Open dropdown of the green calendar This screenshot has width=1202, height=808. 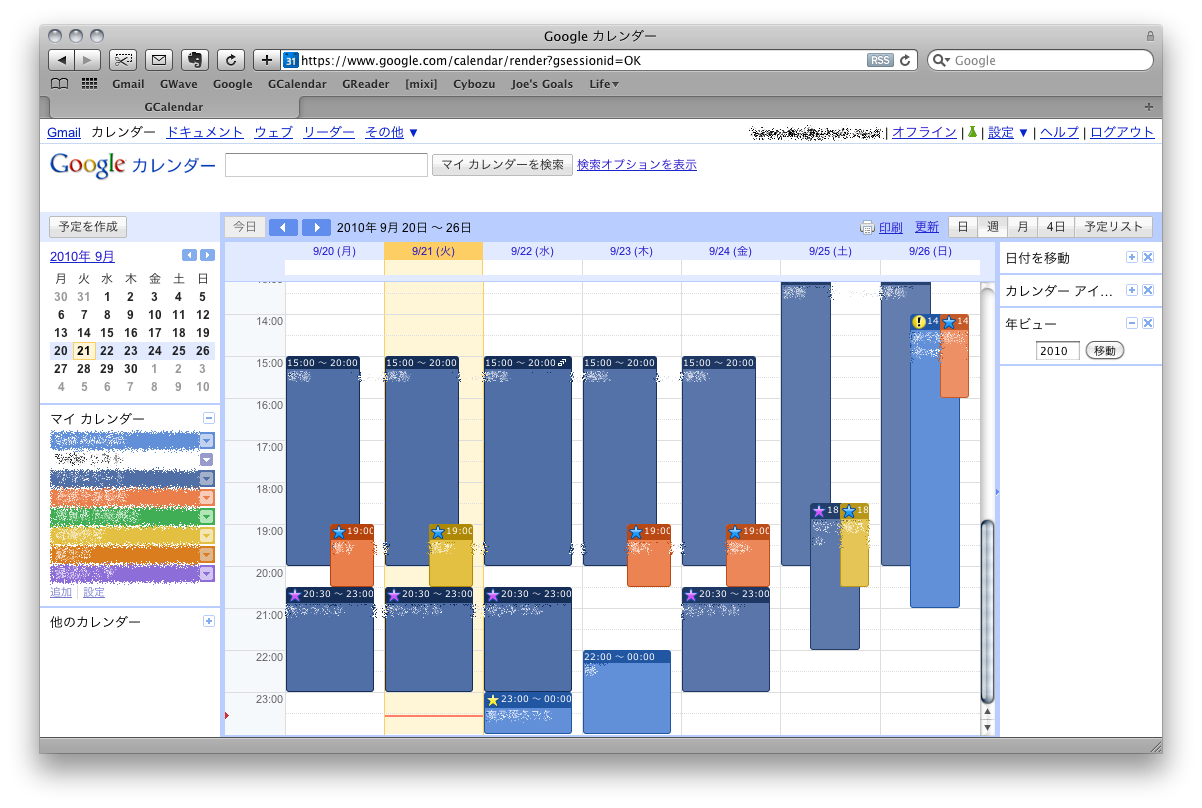pyautogui.click(x=207, y=516)
